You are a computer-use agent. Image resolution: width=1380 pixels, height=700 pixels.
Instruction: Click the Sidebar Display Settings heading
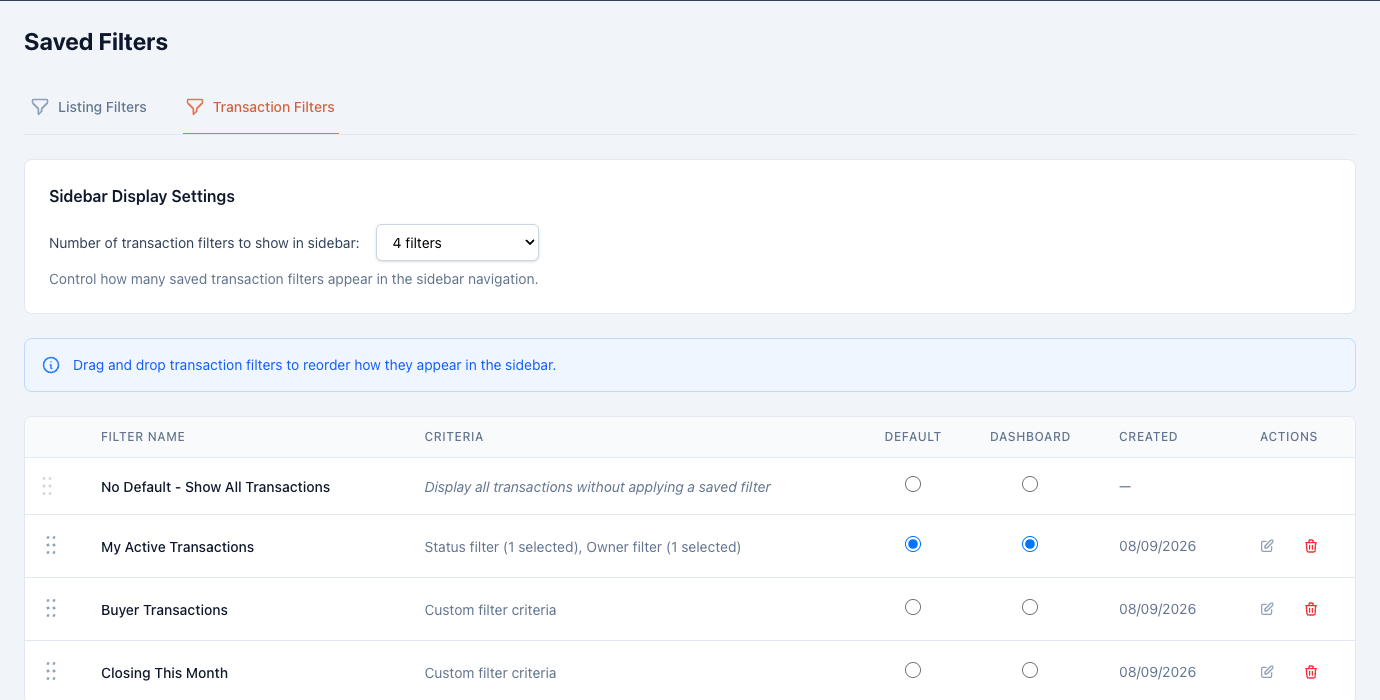pyautogui.click(x=142, y=196)
